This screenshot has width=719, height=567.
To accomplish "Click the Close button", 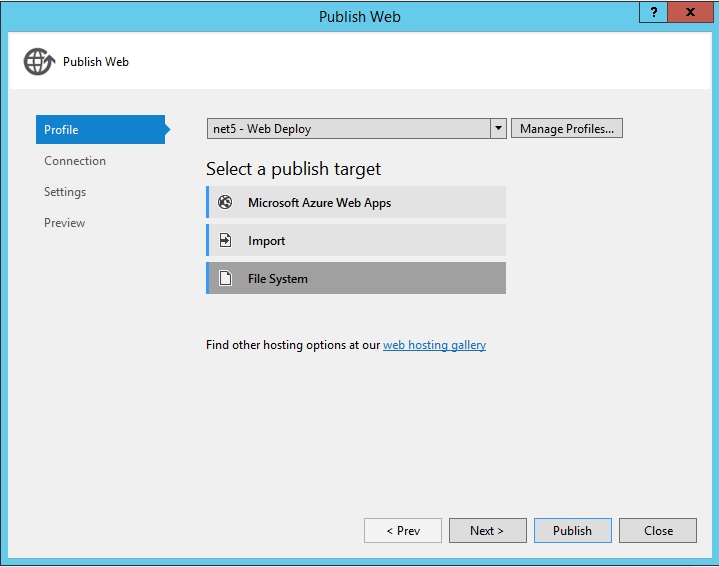I will coord(658,531).
